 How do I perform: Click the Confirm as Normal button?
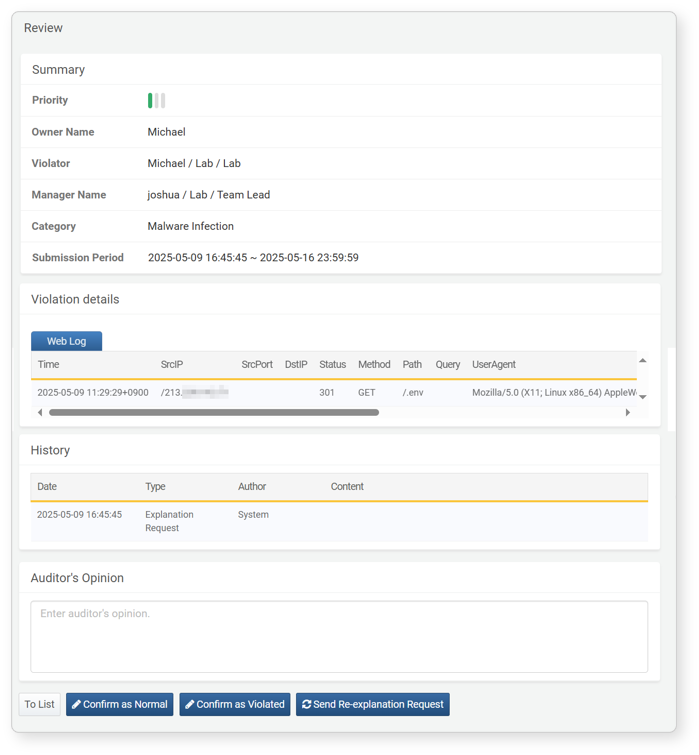pyautogui.click(x=119, y=704)
